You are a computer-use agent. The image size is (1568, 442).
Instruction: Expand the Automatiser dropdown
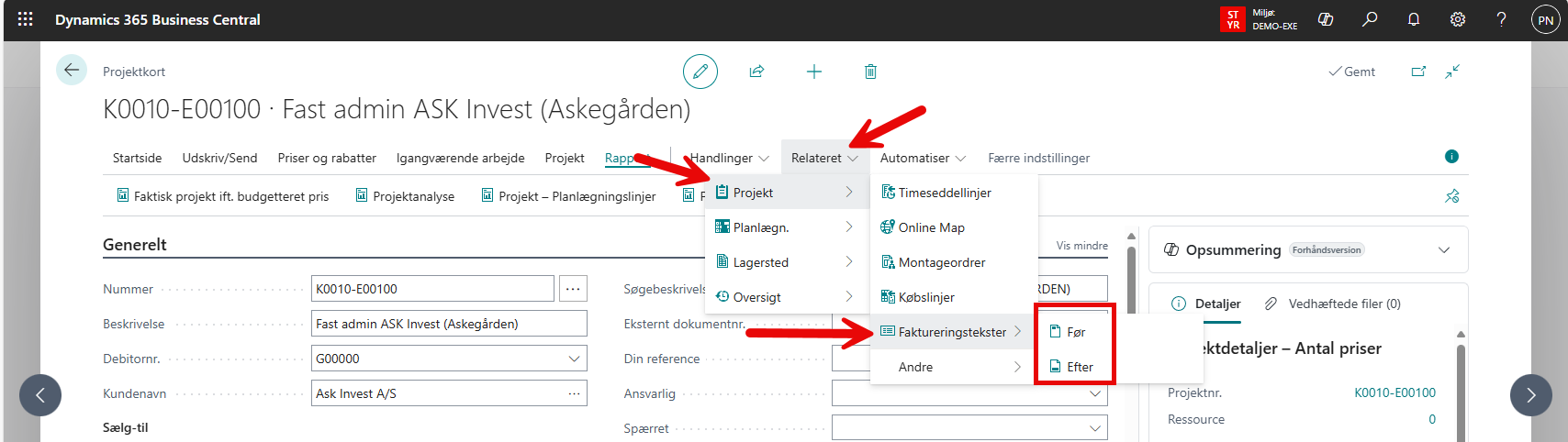923,158
